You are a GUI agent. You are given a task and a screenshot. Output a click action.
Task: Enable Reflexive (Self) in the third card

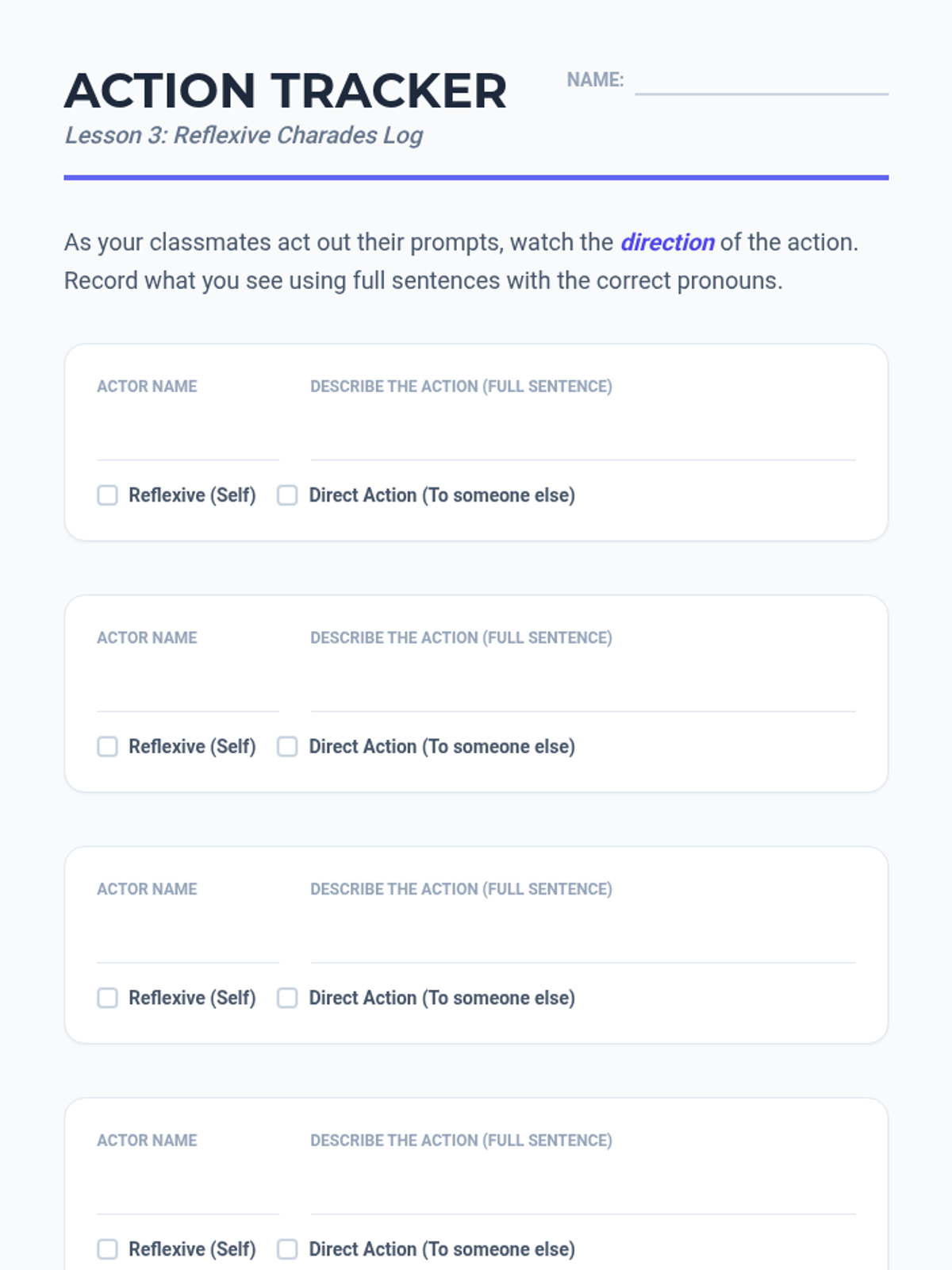(107, 998)
